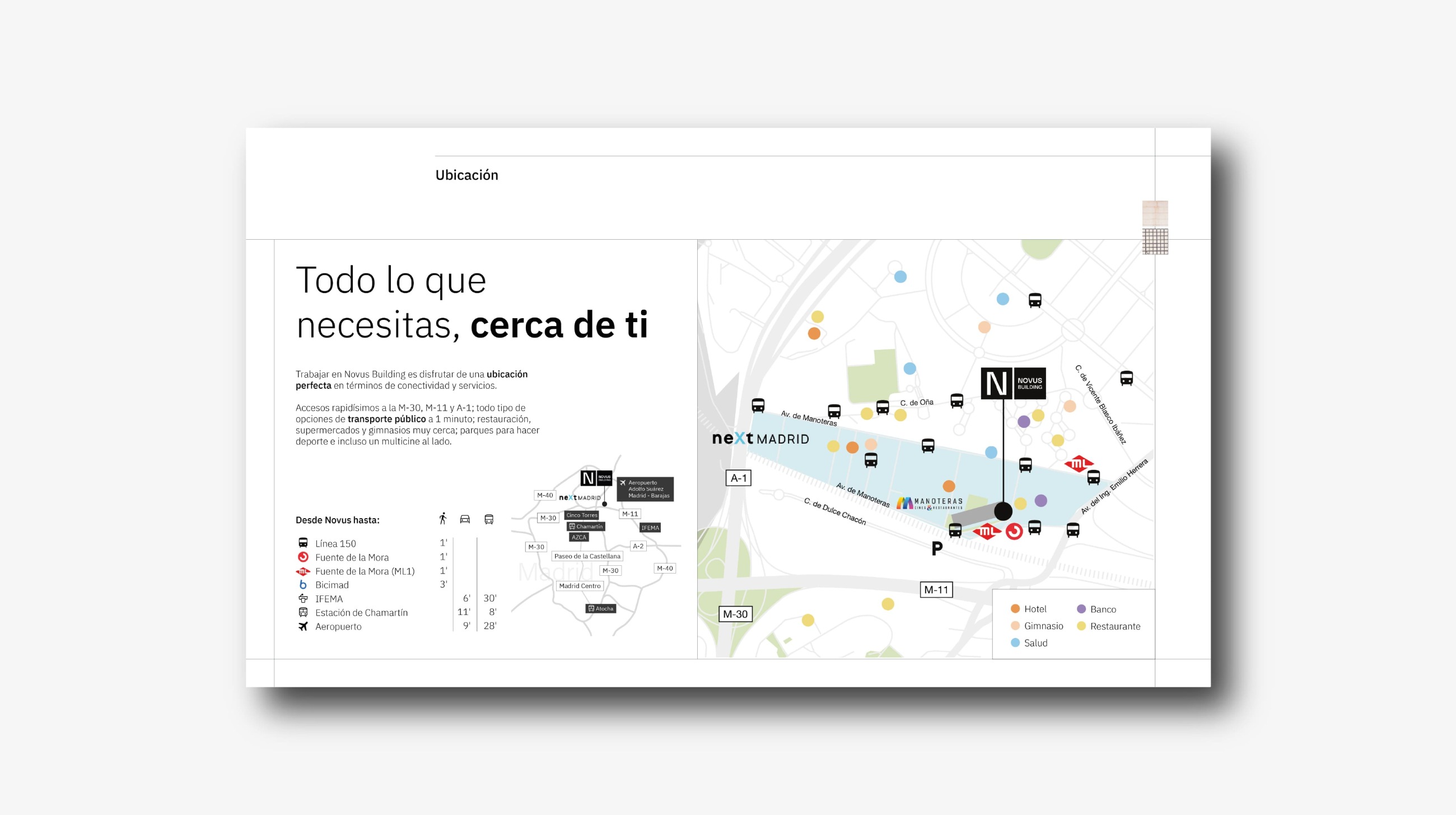Click the Aeropuerto Adolfo Suárez Madrid-Barajas label
This screenshot has width=1456, height=815.
(645, 489)
